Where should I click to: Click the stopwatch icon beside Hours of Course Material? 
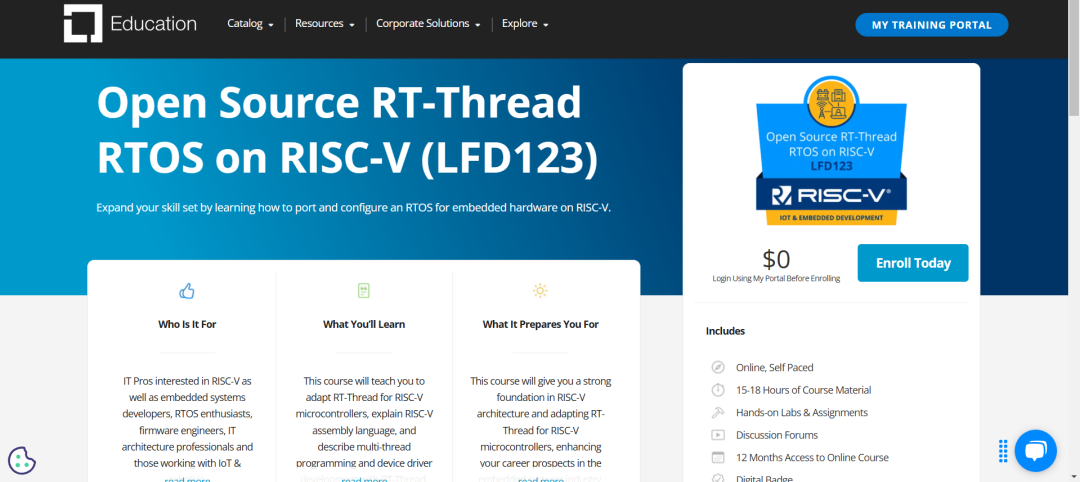point(718,390)
